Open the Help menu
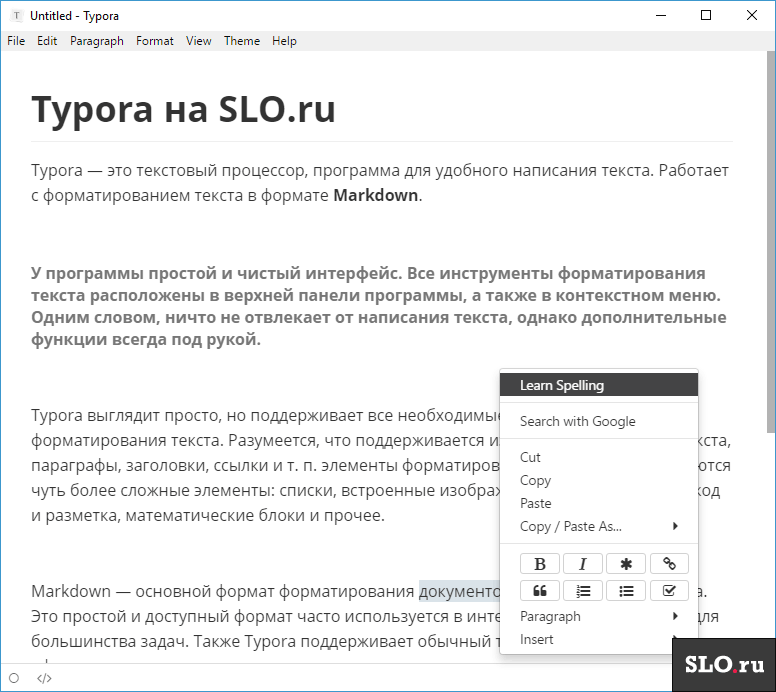This screenshot has width=776, height=692. pyautogui.click(x=284, y=41)
